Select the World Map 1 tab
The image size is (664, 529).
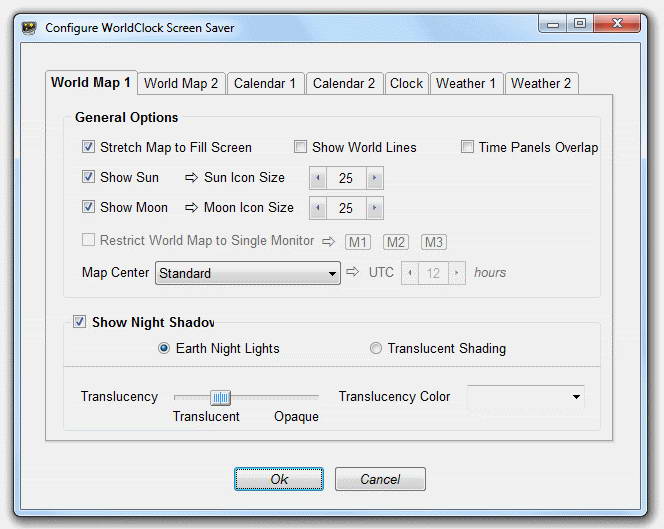coord(91,82)
